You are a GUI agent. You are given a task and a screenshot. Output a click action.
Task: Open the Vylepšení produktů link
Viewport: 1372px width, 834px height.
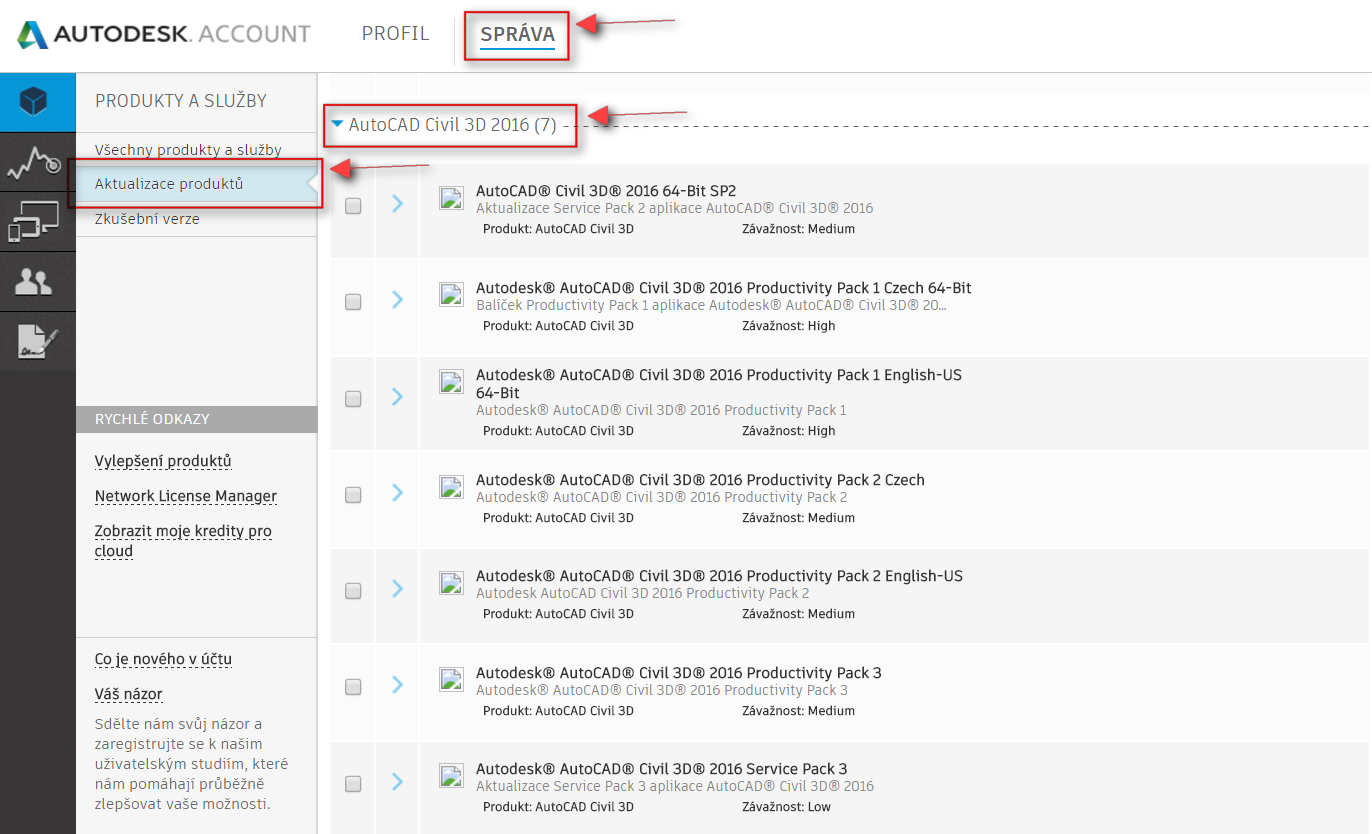tap(163, 461)
